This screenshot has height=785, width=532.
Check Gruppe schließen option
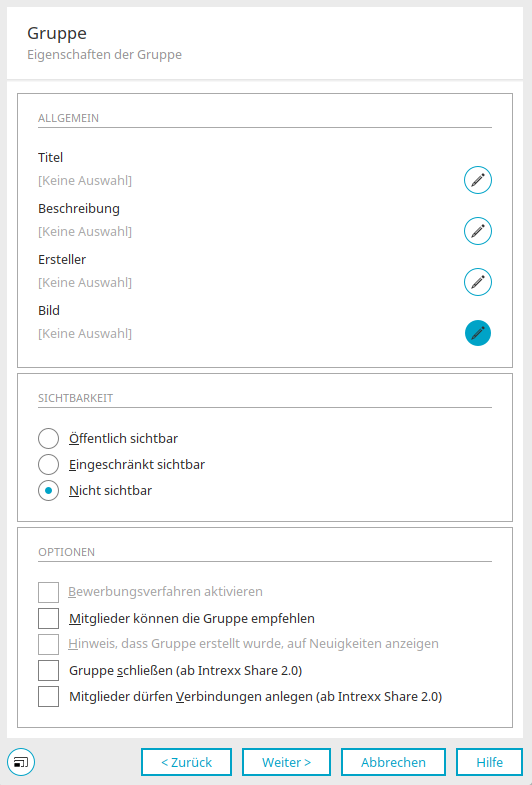pos(49,670)
